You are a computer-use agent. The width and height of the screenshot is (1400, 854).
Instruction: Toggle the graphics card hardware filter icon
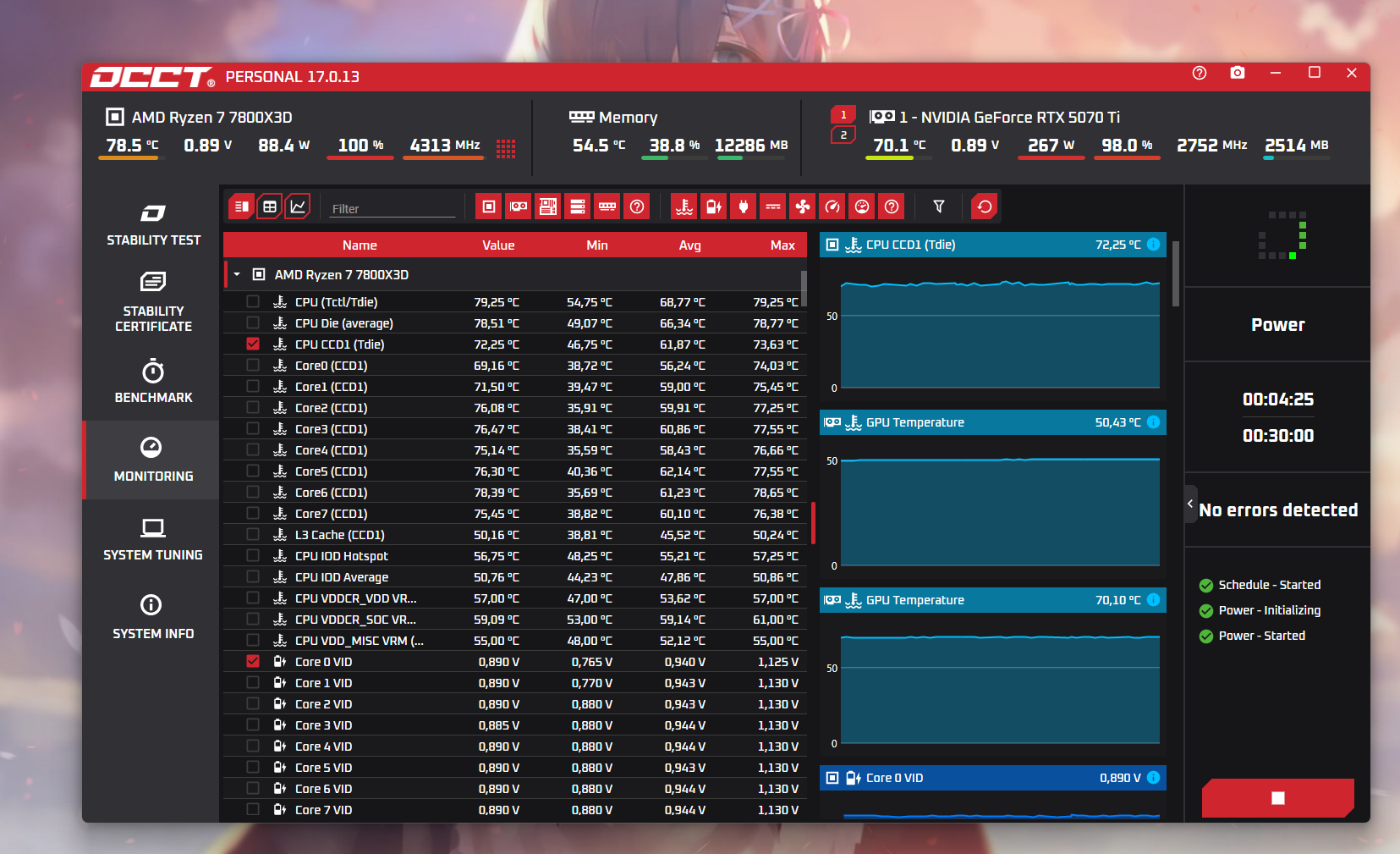tap(519, 207)
